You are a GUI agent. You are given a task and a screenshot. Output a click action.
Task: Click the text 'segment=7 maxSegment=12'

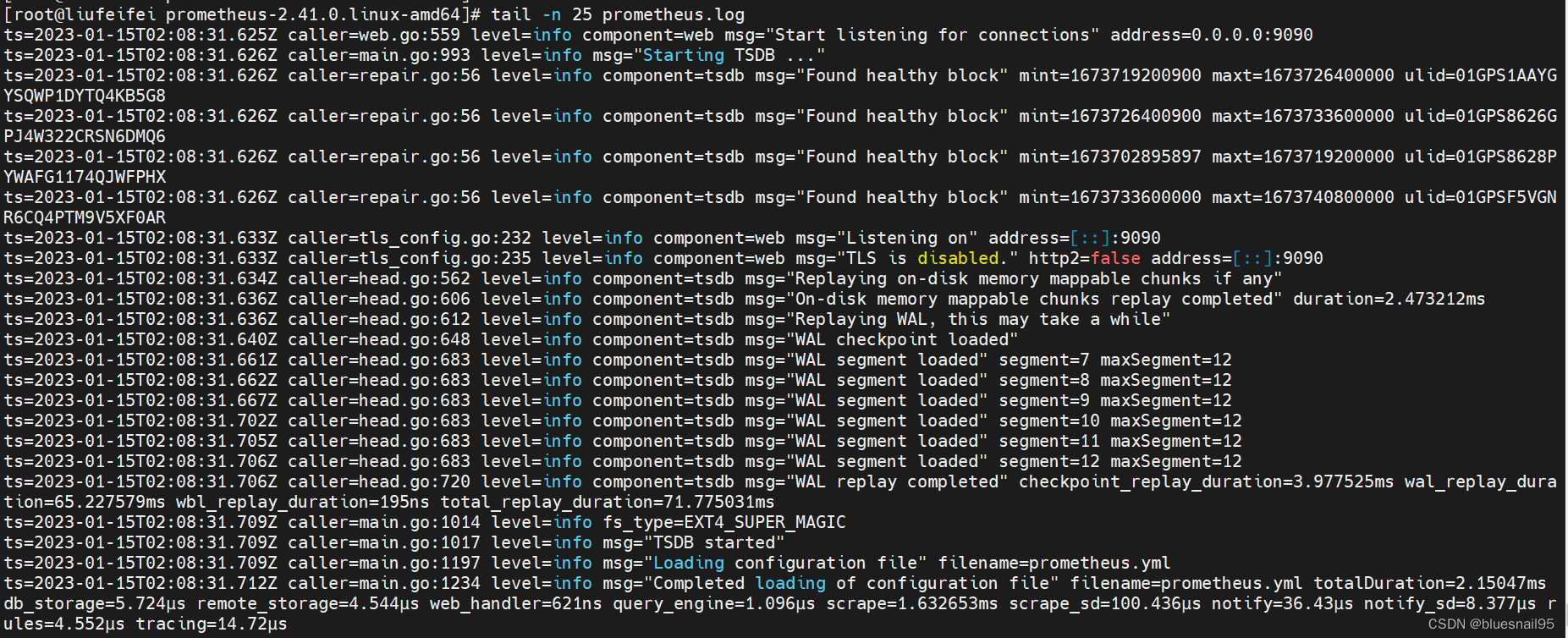(x=1114, y=360)
